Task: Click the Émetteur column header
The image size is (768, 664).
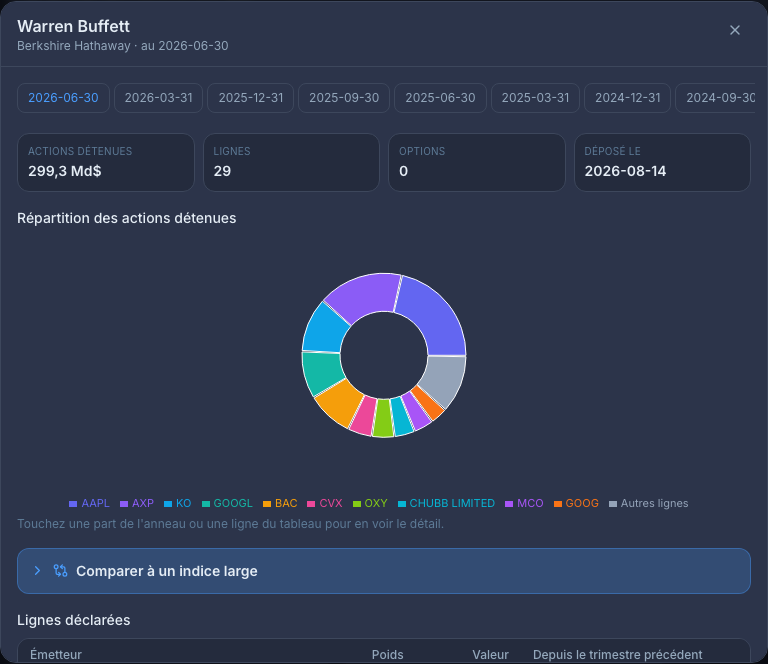Action: point(56,655)
